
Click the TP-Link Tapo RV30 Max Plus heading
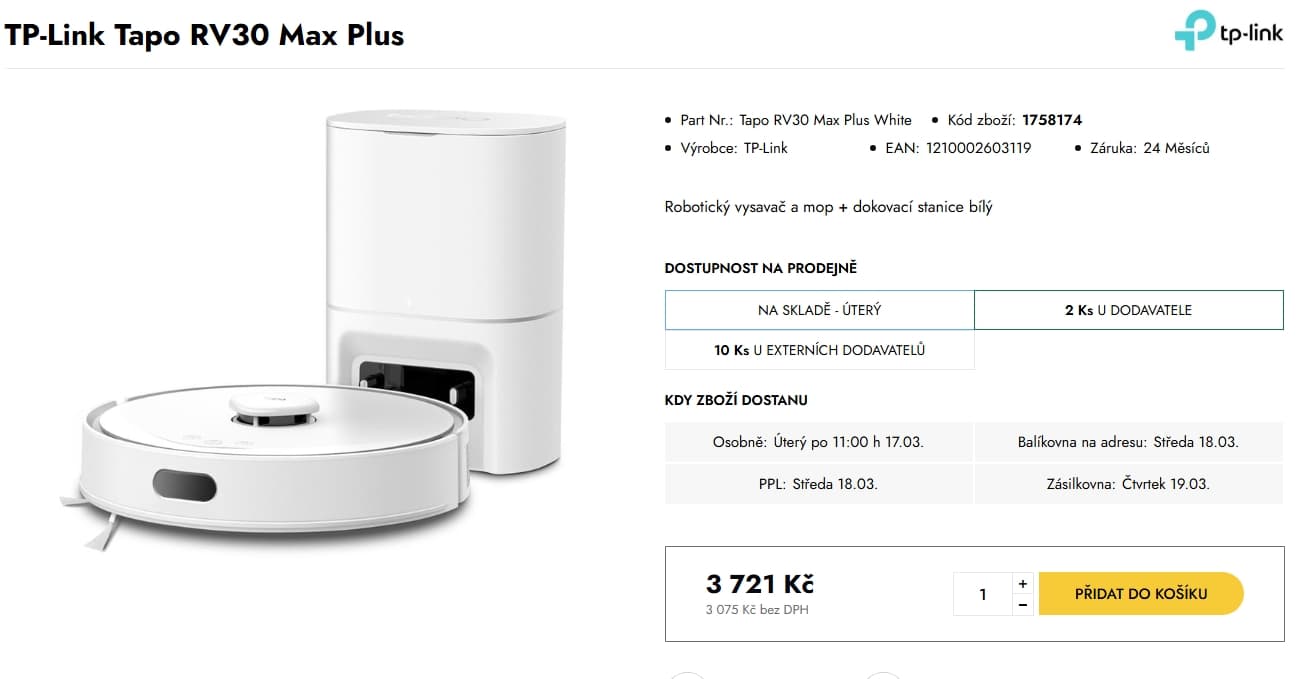tap(205, 35)
